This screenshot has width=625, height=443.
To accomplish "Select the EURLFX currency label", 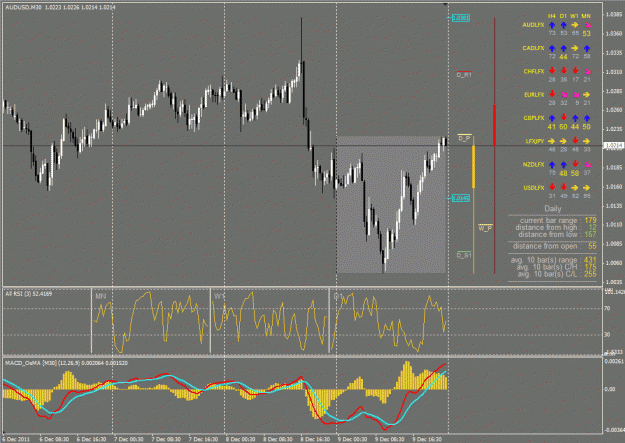I will [534, 95].
